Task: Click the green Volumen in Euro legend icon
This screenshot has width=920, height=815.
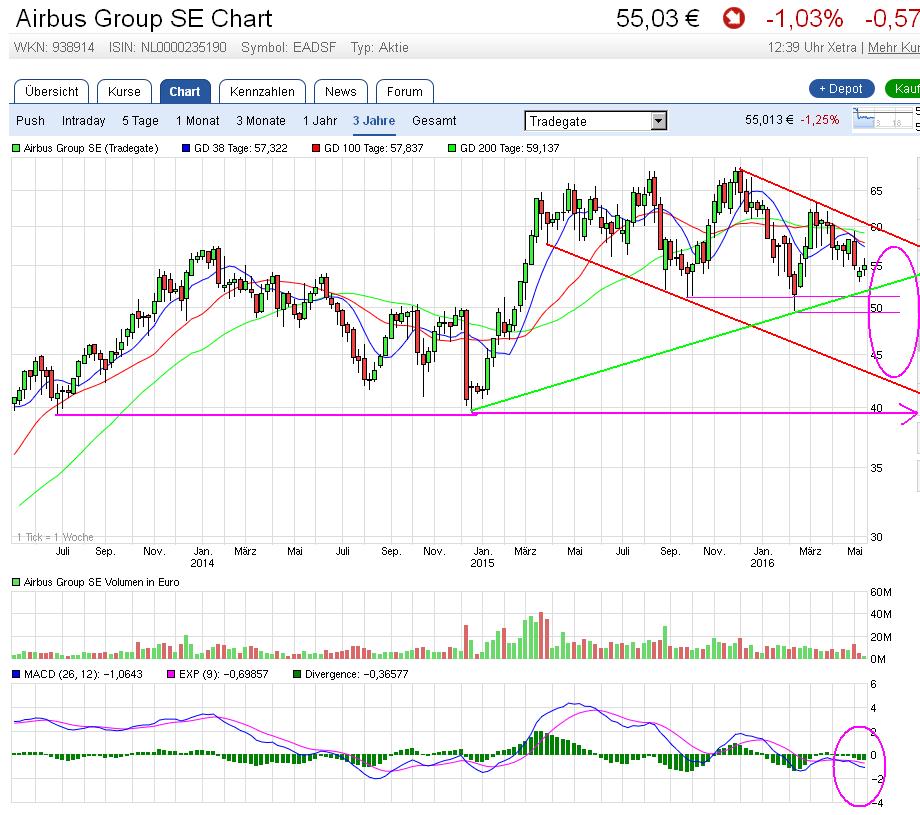Action: click(16, 582)
